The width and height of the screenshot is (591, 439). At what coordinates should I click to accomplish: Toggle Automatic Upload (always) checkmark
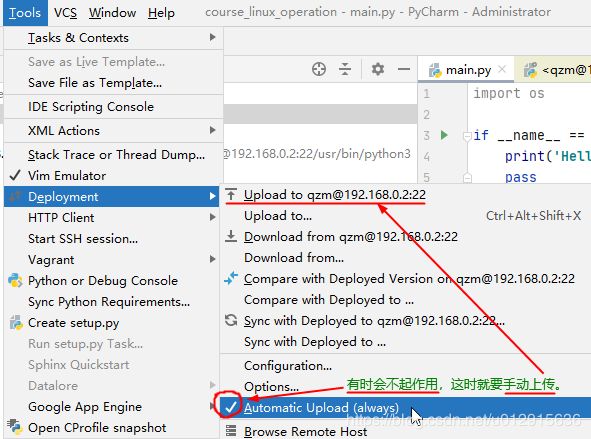pos(230,407)
